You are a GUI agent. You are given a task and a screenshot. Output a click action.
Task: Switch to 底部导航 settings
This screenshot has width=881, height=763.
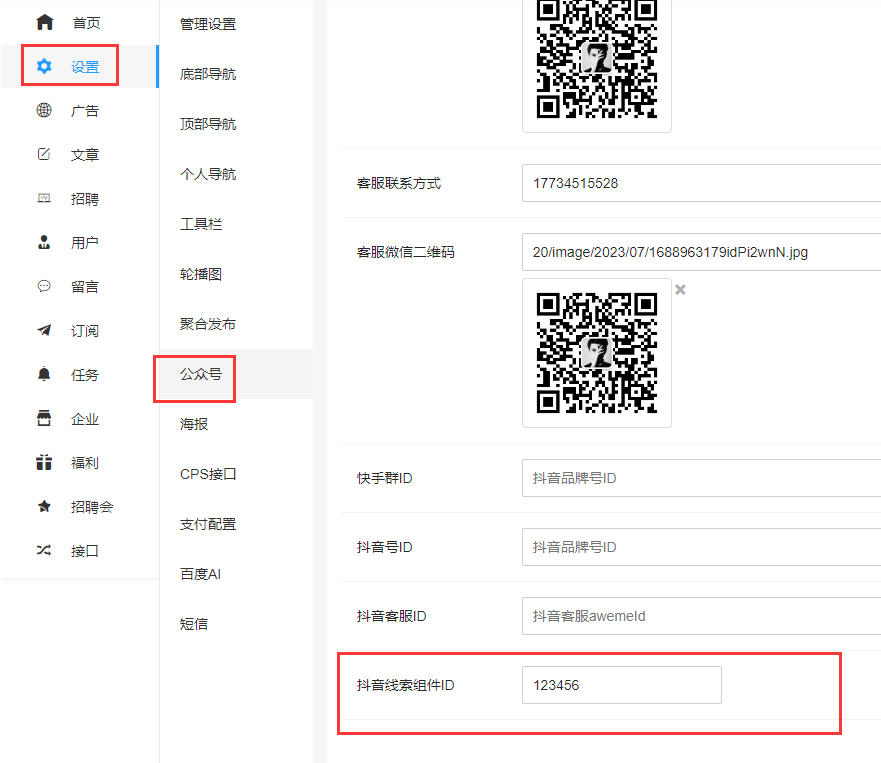pyautogui.click(x=208, y=74)
